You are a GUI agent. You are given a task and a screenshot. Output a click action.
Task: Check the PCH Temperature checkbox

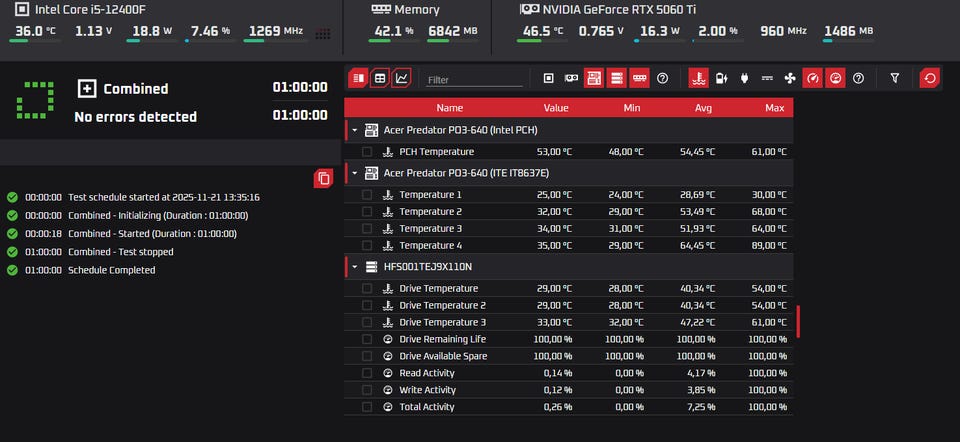click(x=367, y=152)
